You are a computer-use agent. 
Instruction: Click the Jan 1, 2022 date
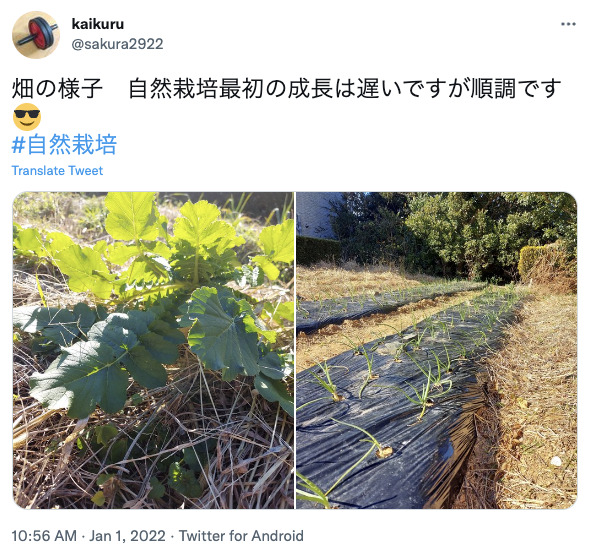tap(127, 536)
